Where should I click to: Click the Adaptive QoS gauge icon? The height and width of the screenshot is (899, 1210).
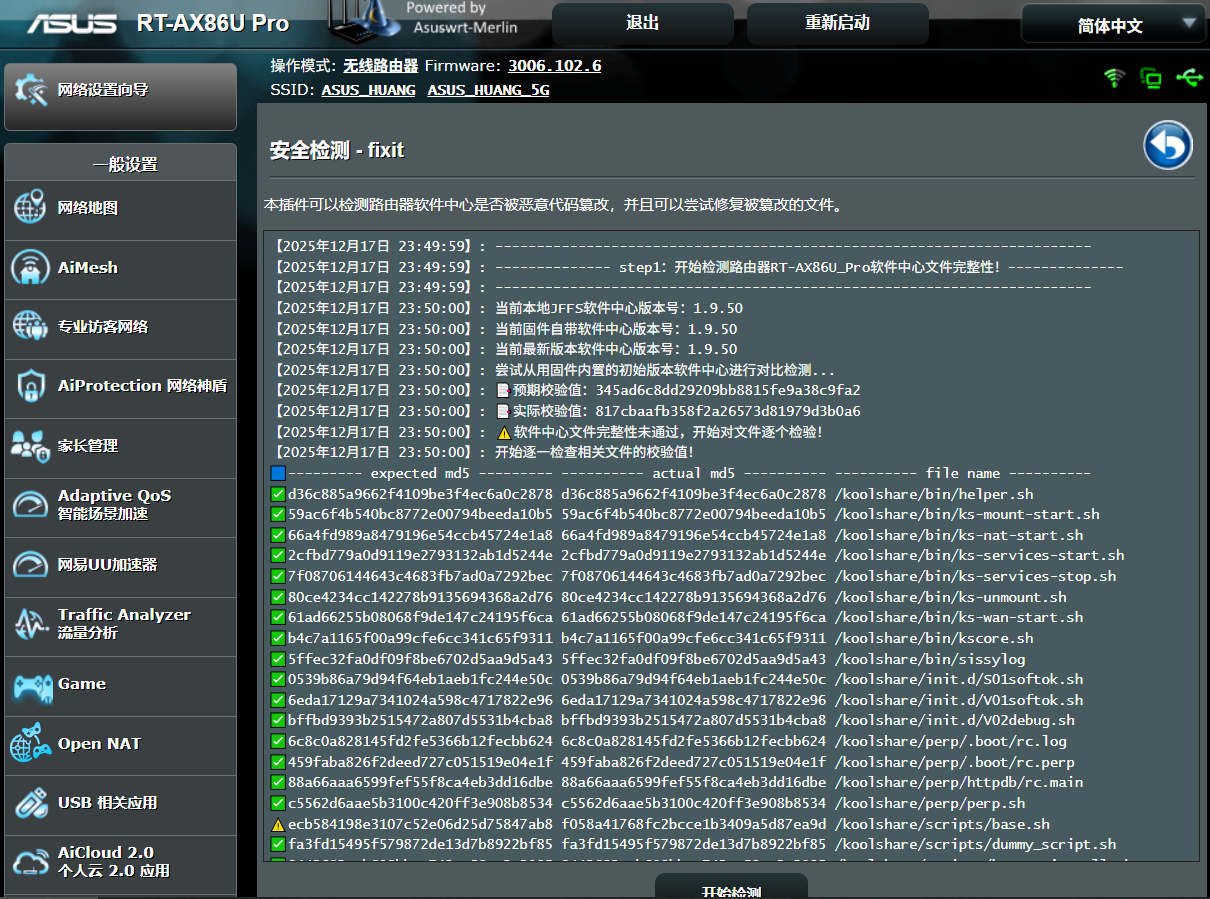pyautogui.click(x=31, y=505)
